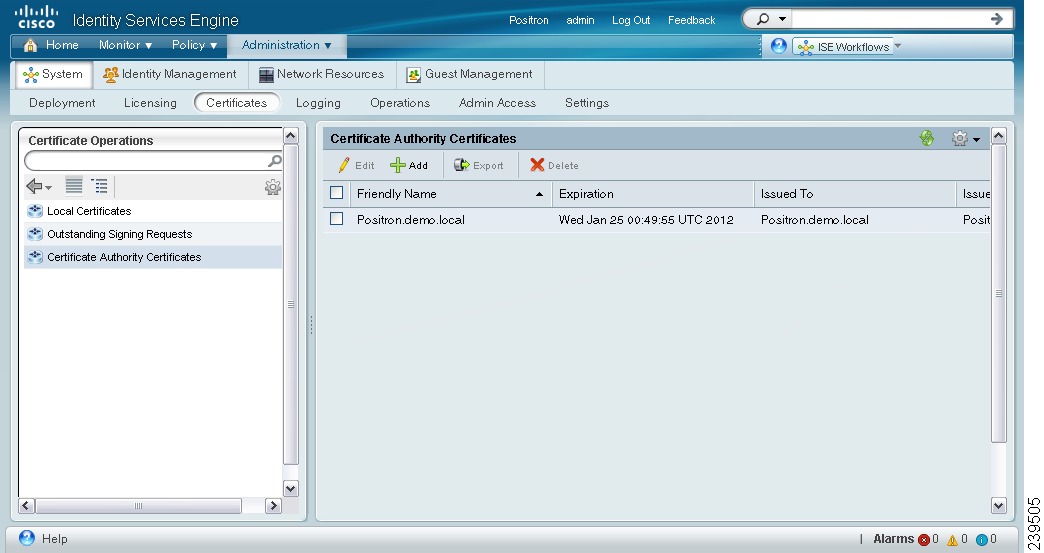Open the Logging submenu
The image size is (1044, 553).
coord(318,103)
